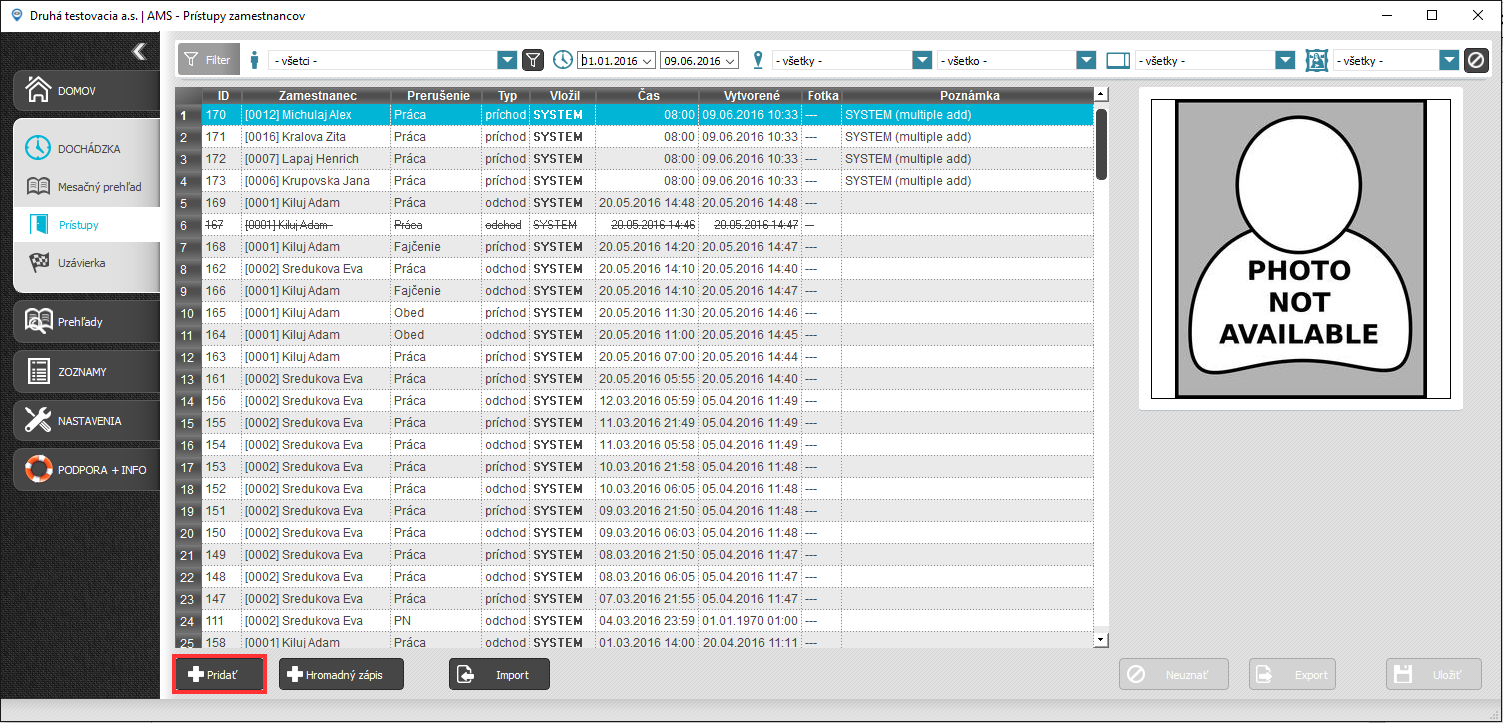Click the terminal rectangle icon in filter bar

[x=1118, y=61]
